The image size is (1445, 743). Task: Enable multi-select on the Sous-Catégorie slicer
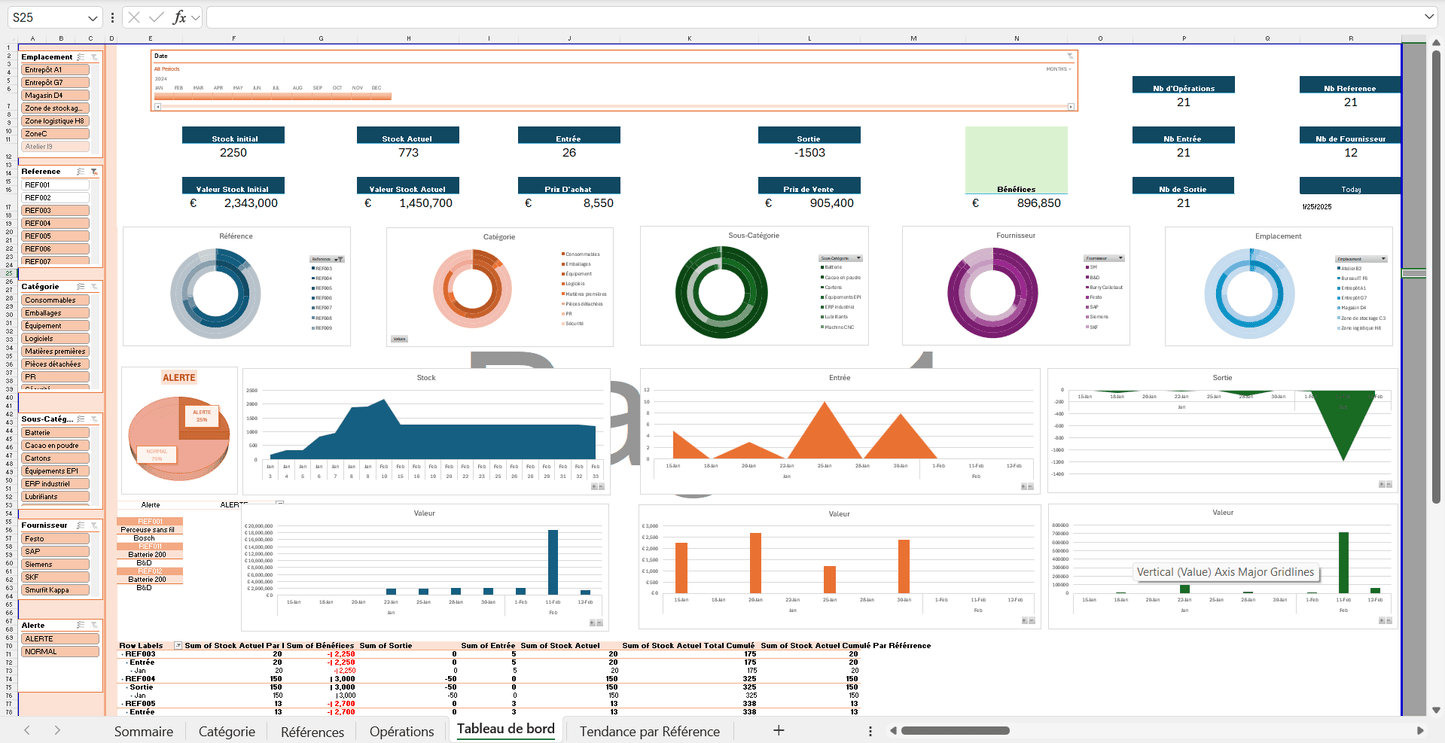[x=81, y=419]
